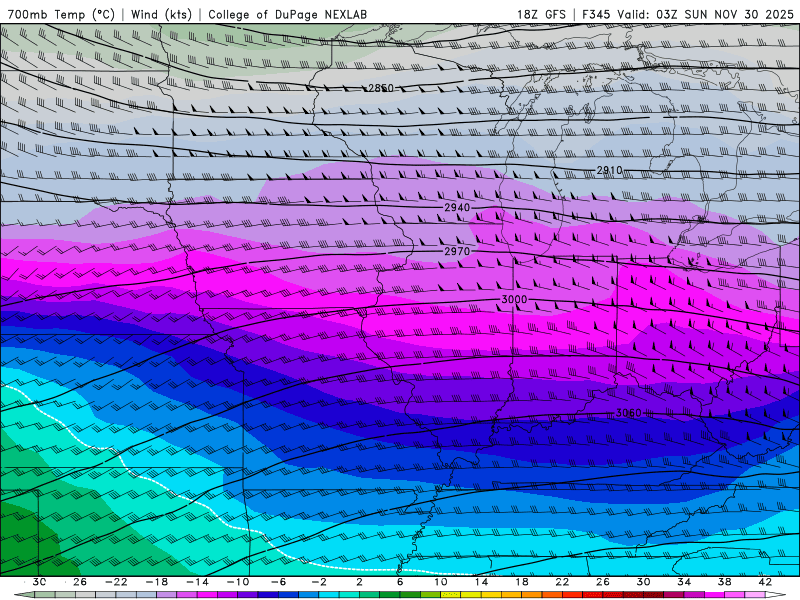Image resolution: width=800 pixels, height=600 pixels.
Task: Click the 2 value right of -2
Action: coord(359,582)
